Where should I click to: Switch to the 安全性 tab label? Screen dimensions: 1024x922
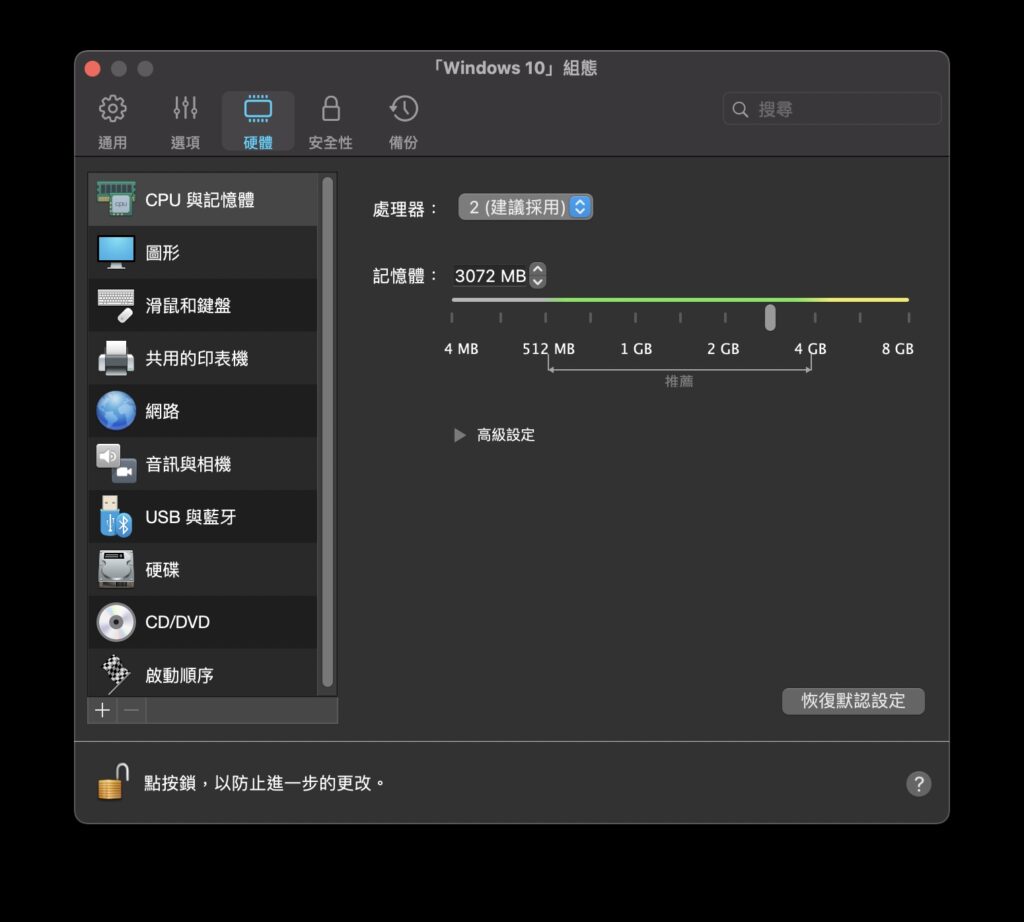[x=330, y=142]
